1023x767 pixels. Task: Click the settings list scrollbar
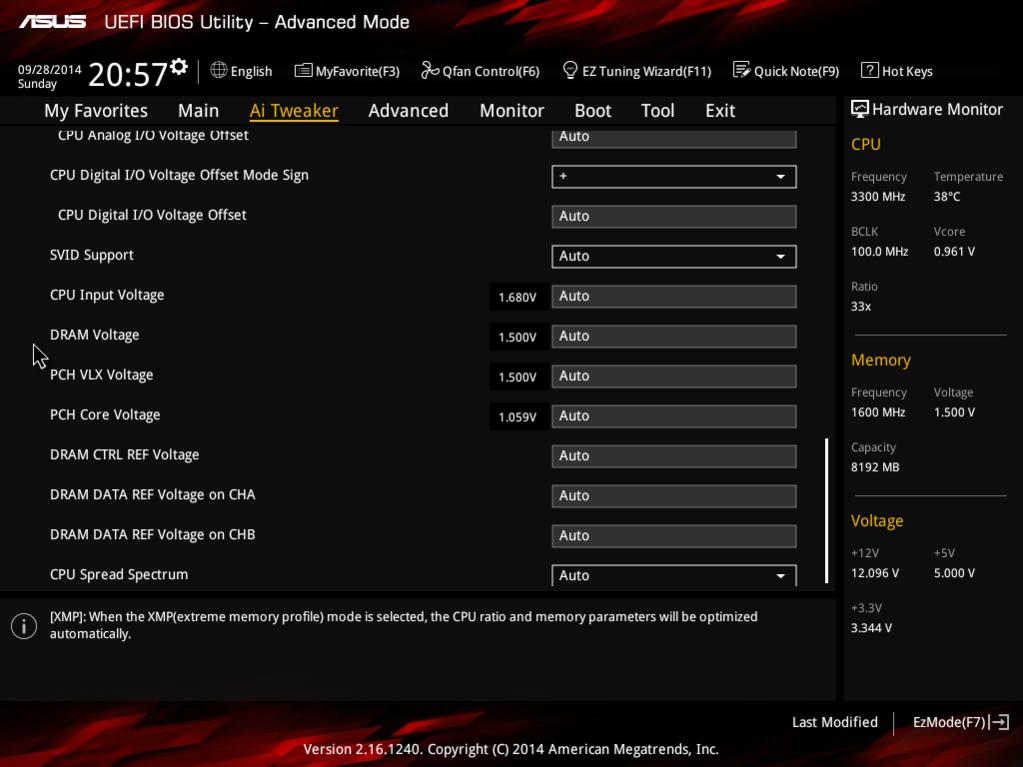(x=827, y=510)
